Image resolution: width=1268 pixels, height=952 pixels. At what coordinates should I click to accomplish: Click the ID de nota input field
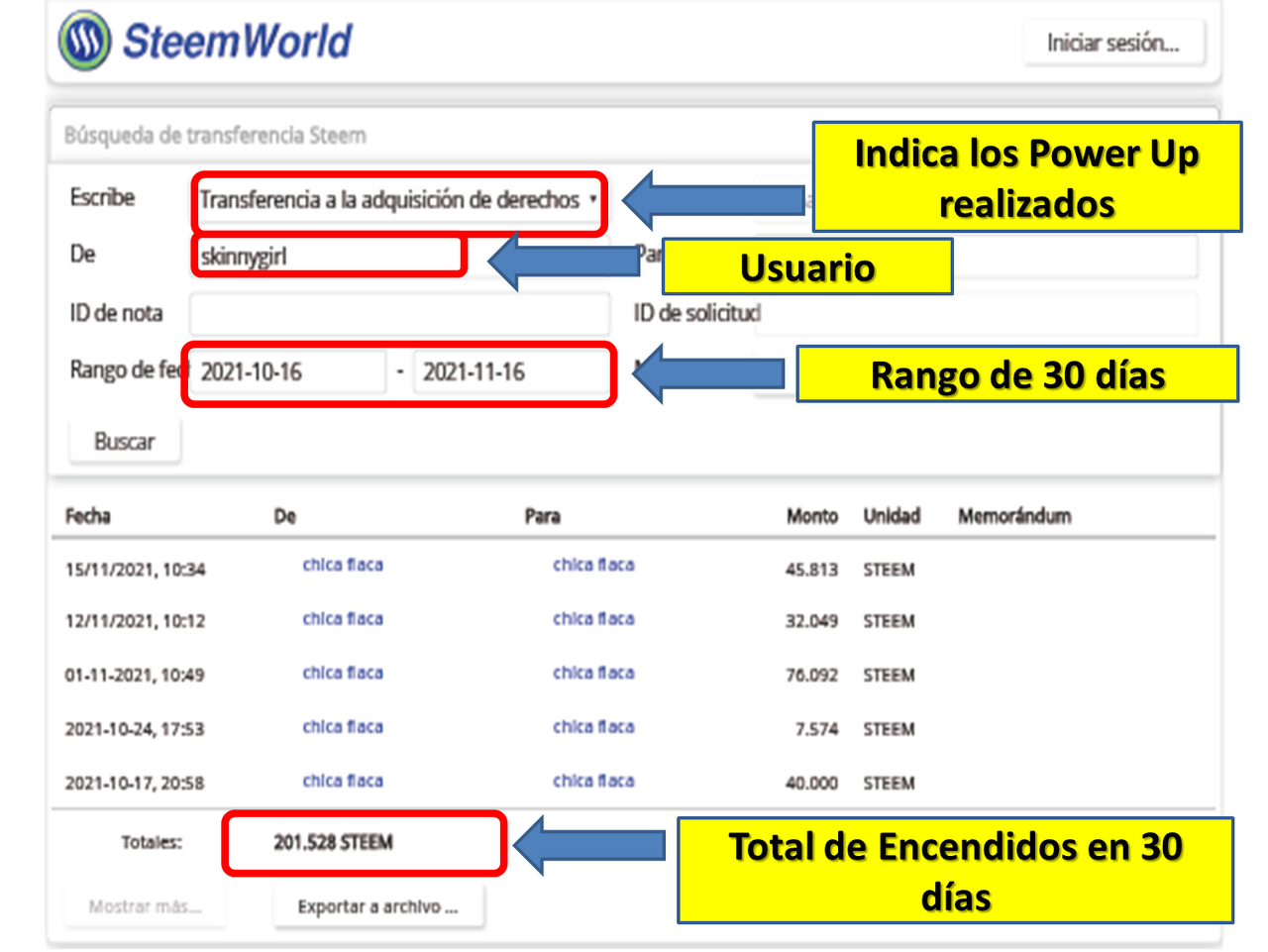point(399,314)
